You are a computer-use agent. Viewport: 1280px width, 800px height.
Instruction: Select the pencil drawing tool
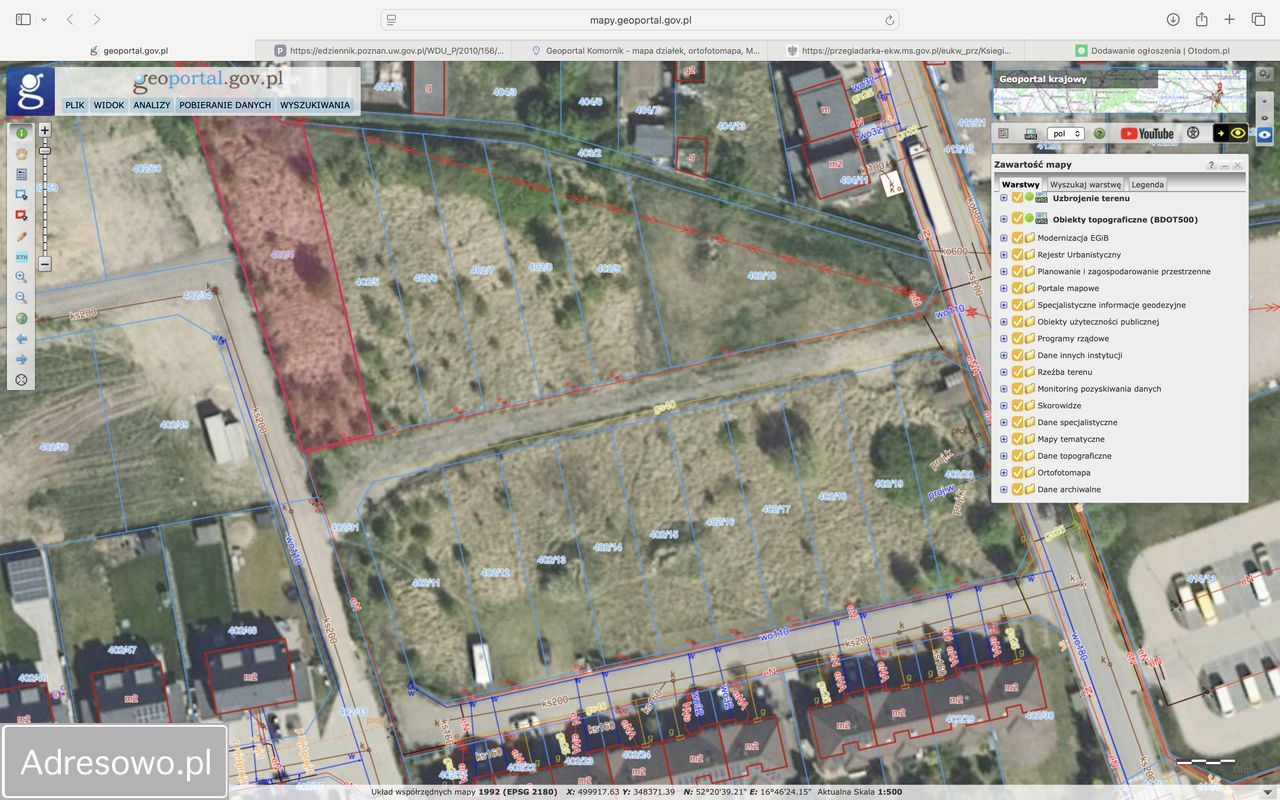[21, 236]
